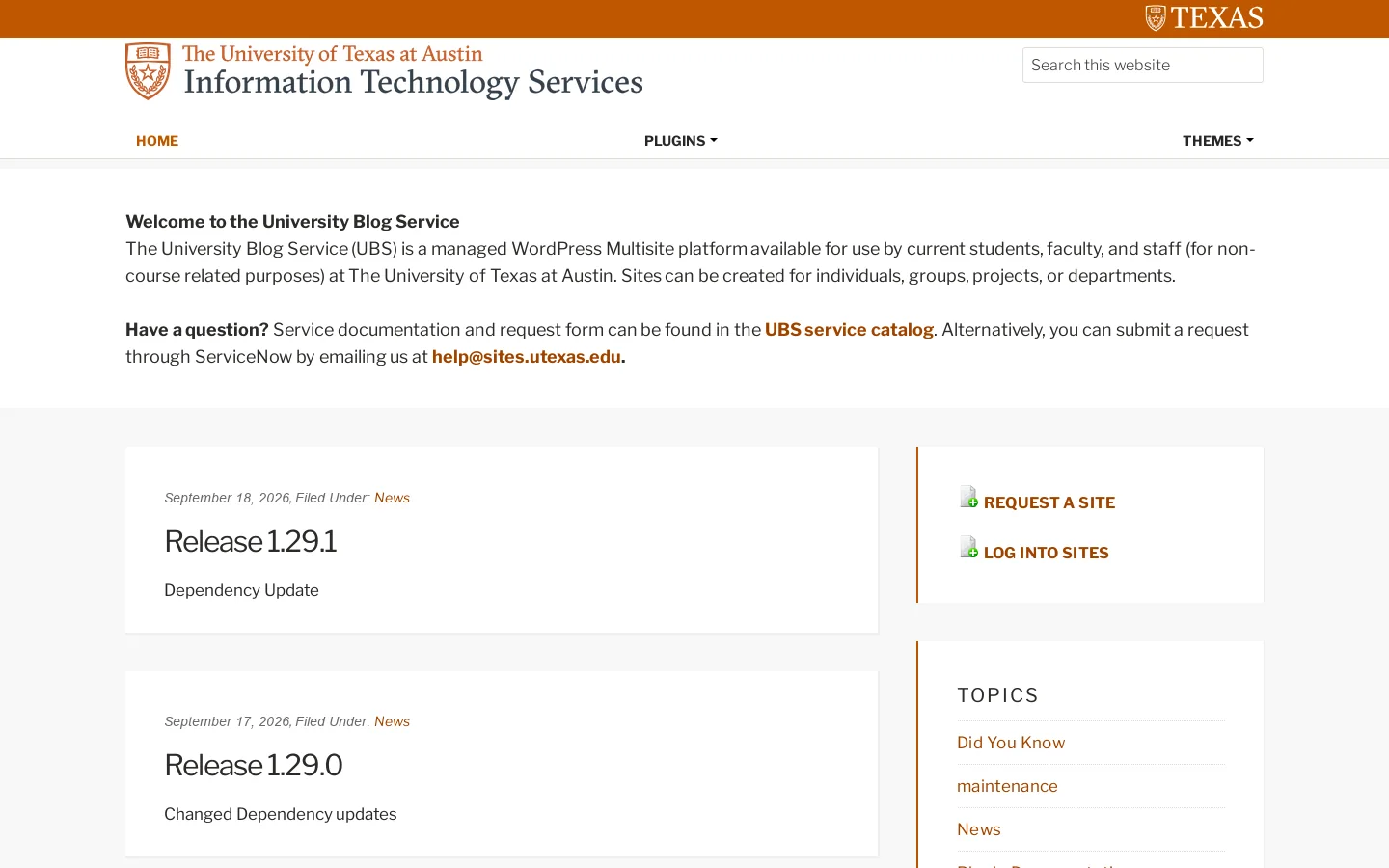Image resolution: width=1389 pixels, height=868 pixels.
Task: Open the UBS service catalog link
Action: [849, 330]
